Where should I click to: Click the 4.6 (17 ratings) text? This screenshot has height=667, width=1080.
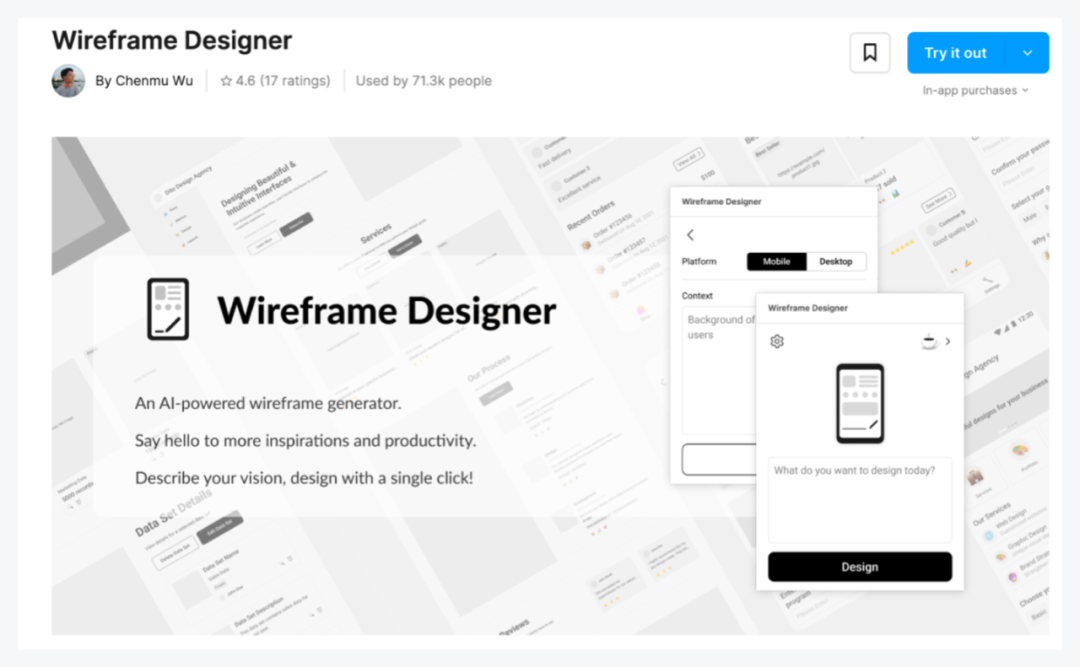point(283,81)
